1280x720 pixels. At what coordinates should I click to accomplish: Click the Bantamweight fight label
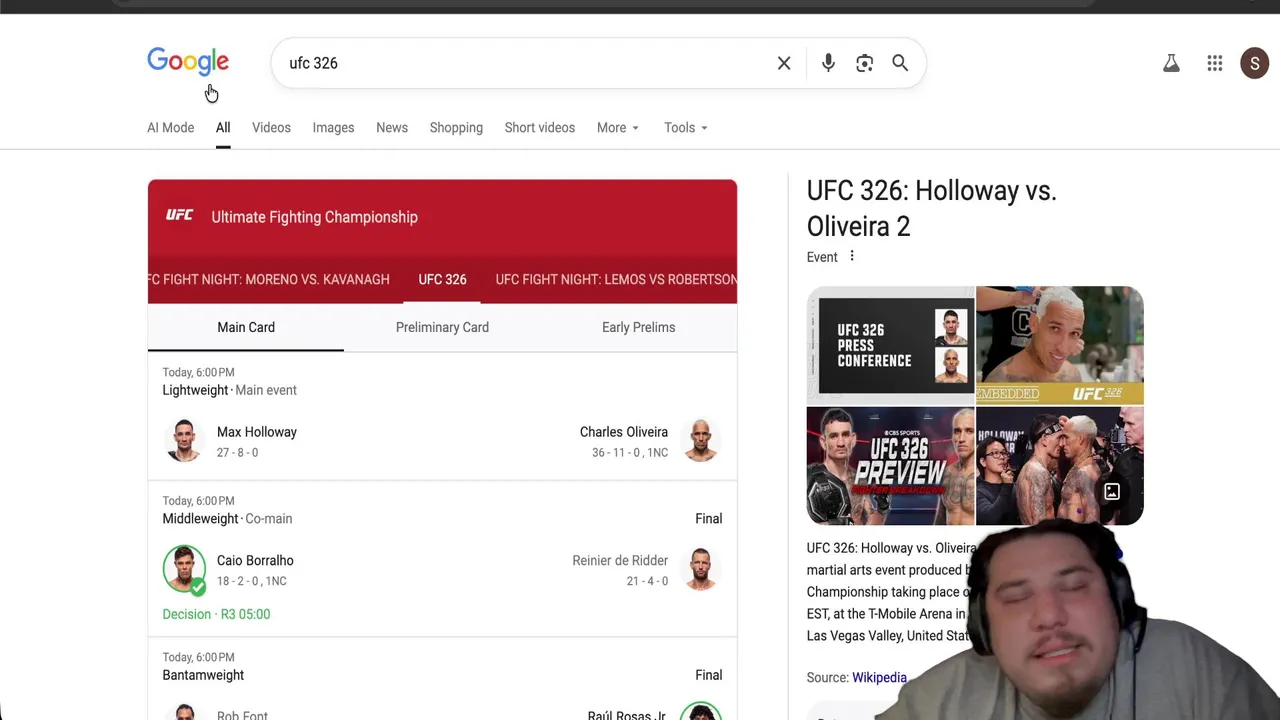[203, 675]
